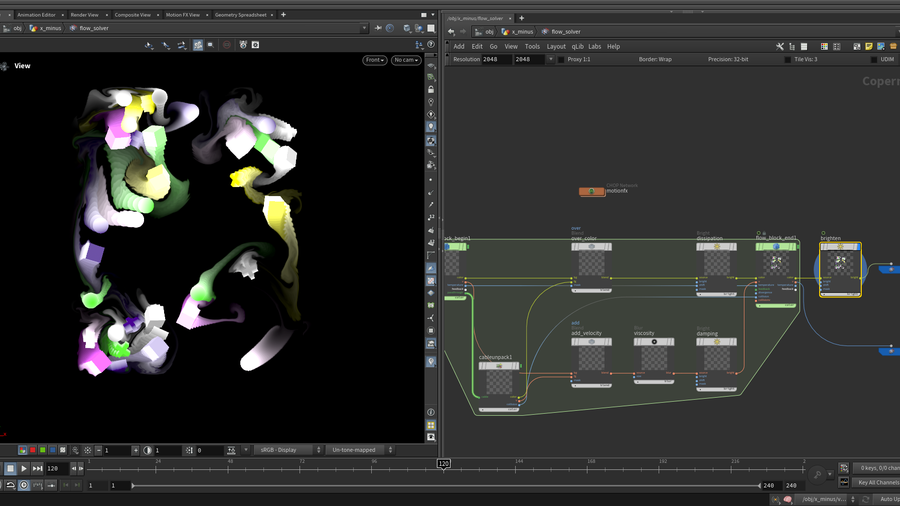Select the motionfx node
Image resolution: width=900 pixels, height=506 pixels.
592,191
